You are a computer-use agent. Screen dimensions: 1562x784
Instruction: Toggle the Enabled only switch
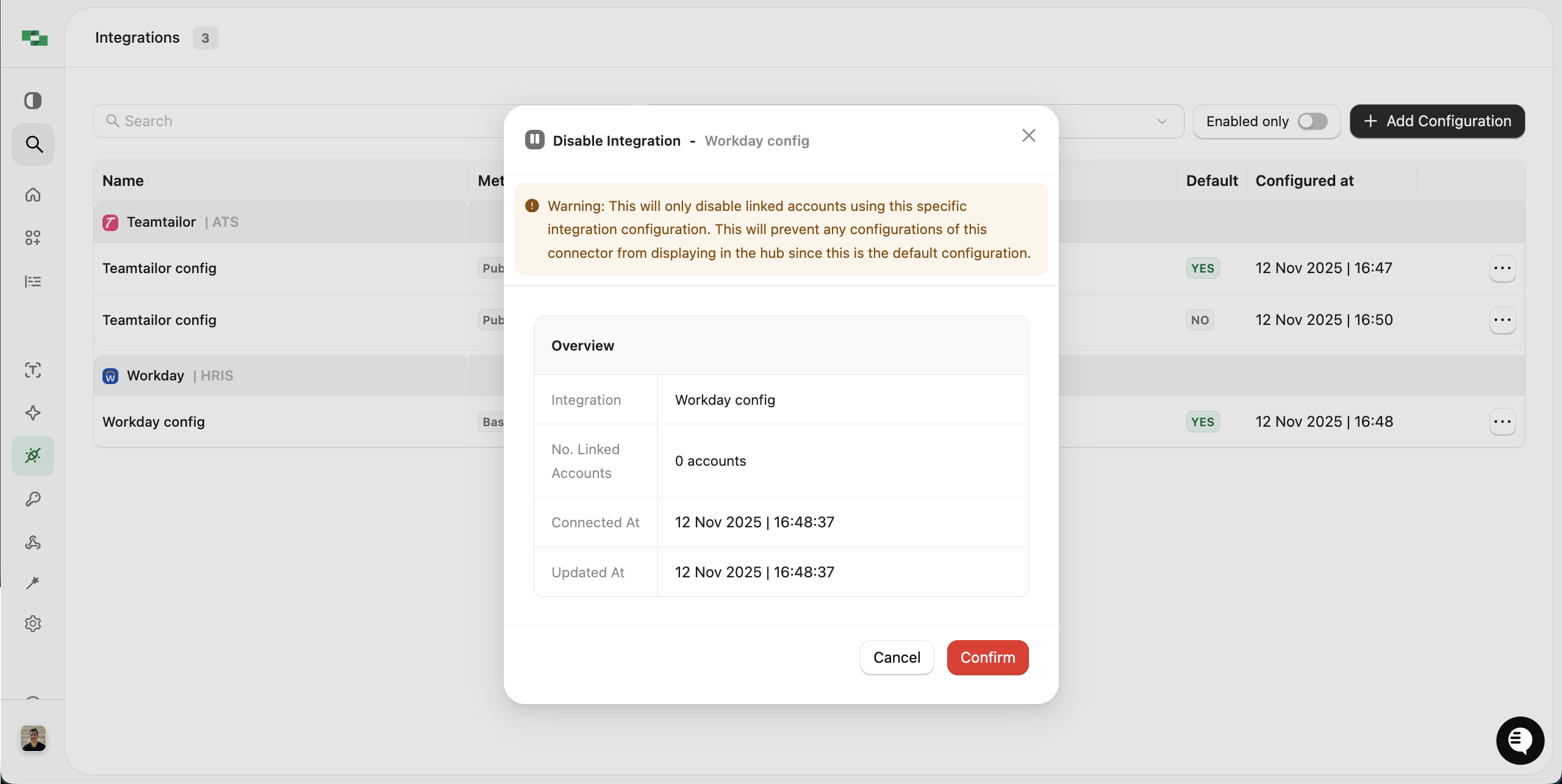click(x=1312, y=121)
